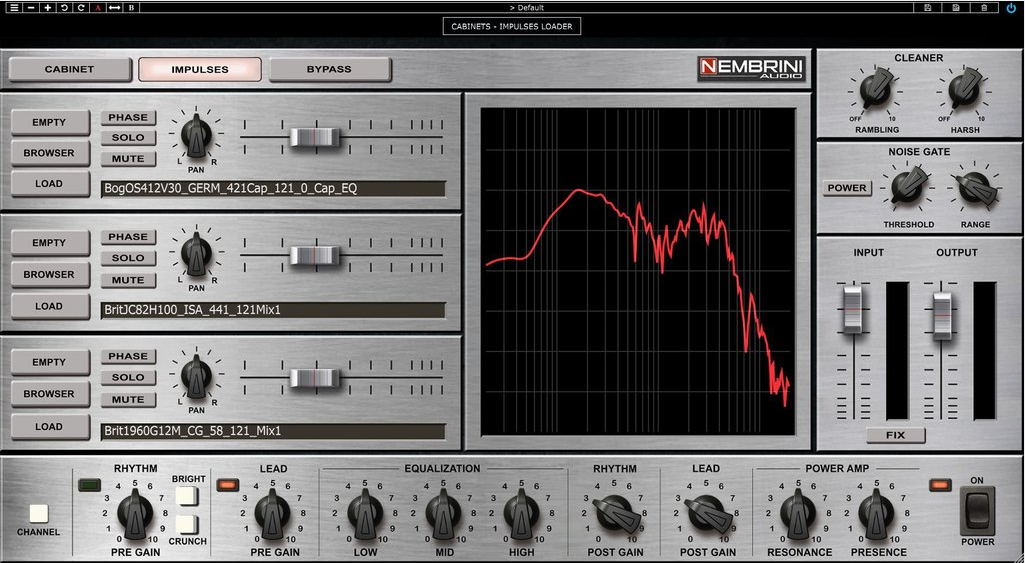Image resolution: width=1025 pixels, height=563 pixels.
Task: Flip the main On/Power rocker switch
Action: click(x=977, y=511)
